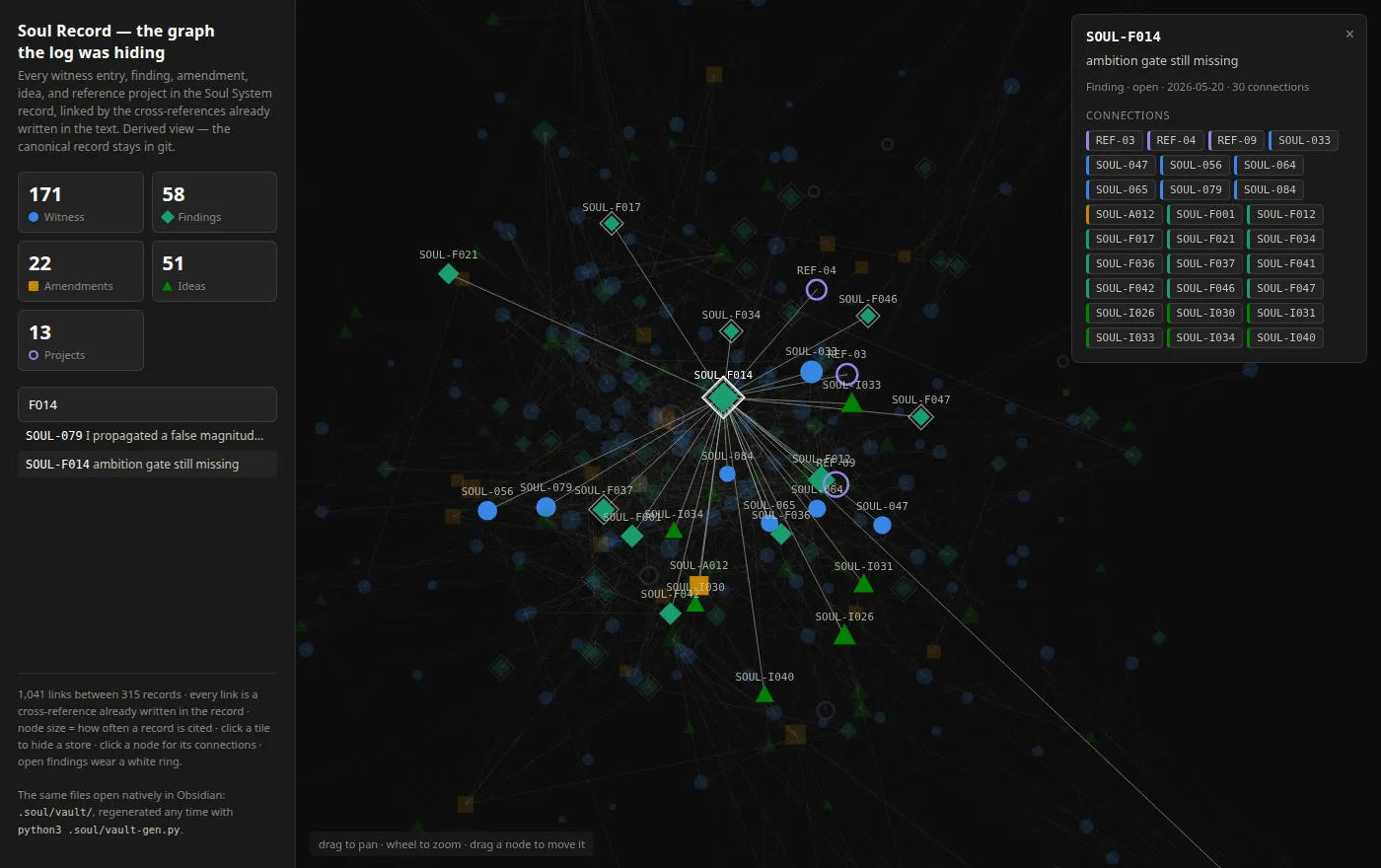Open the SOUL-084 connection chip
The height and width of the screenshot is (868, 1381).
(x=1269, y=189)
